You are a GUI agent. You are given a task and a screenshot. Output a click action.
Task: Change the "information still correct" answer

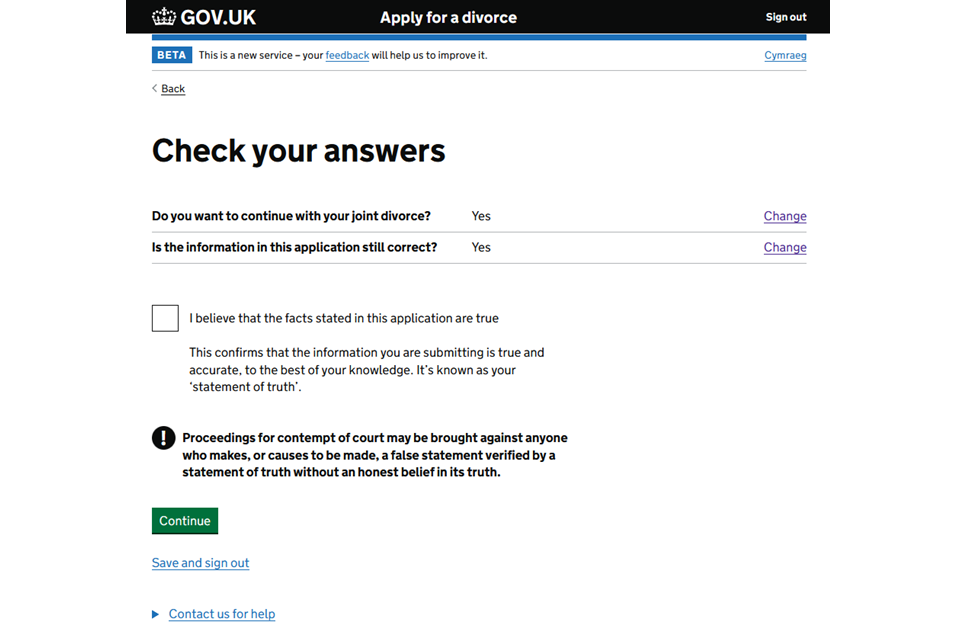[784, 247]
